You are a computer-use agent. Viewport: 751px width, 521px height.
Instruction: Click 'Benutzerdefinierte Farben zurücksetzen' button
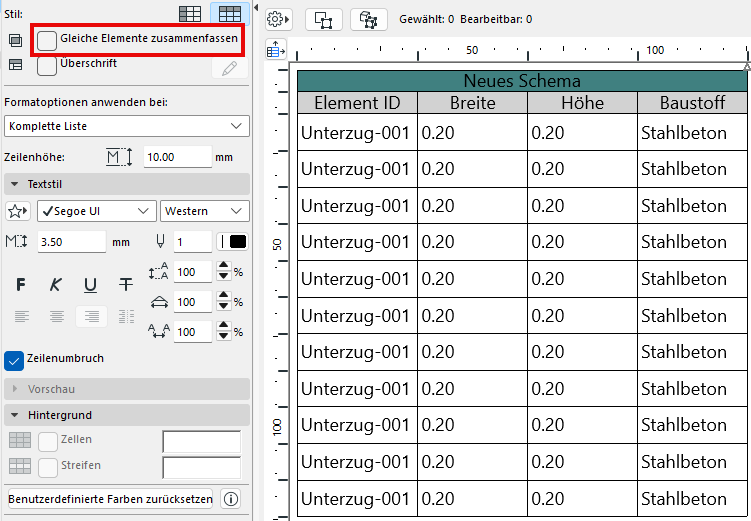click(110, 498)
